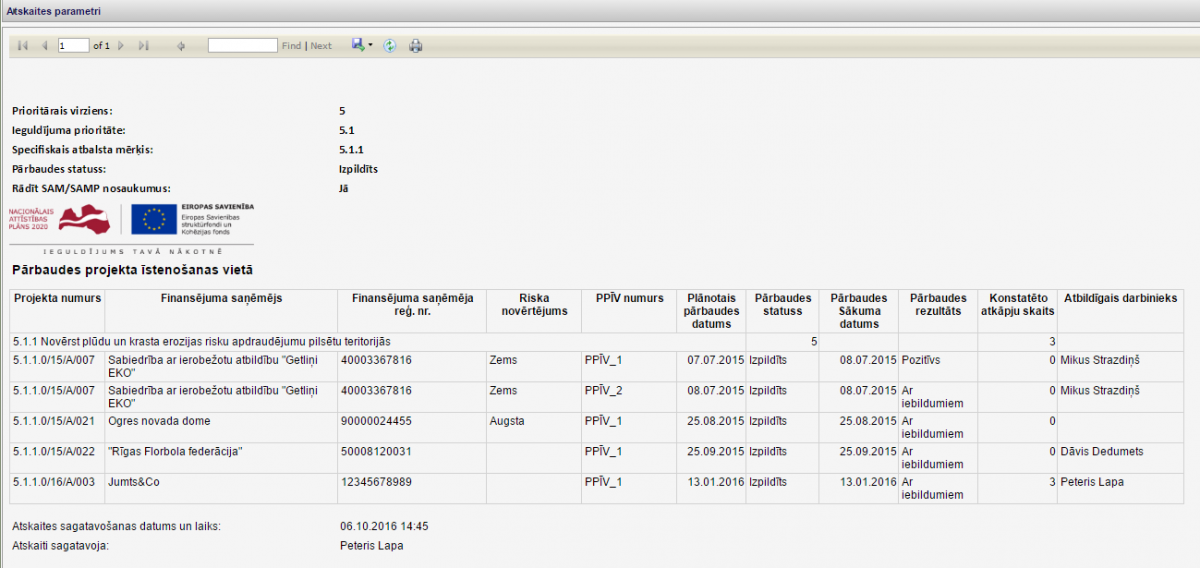Jump to last page of report
This screenshot has width=1200, height=568.
[x=143, y=46]
